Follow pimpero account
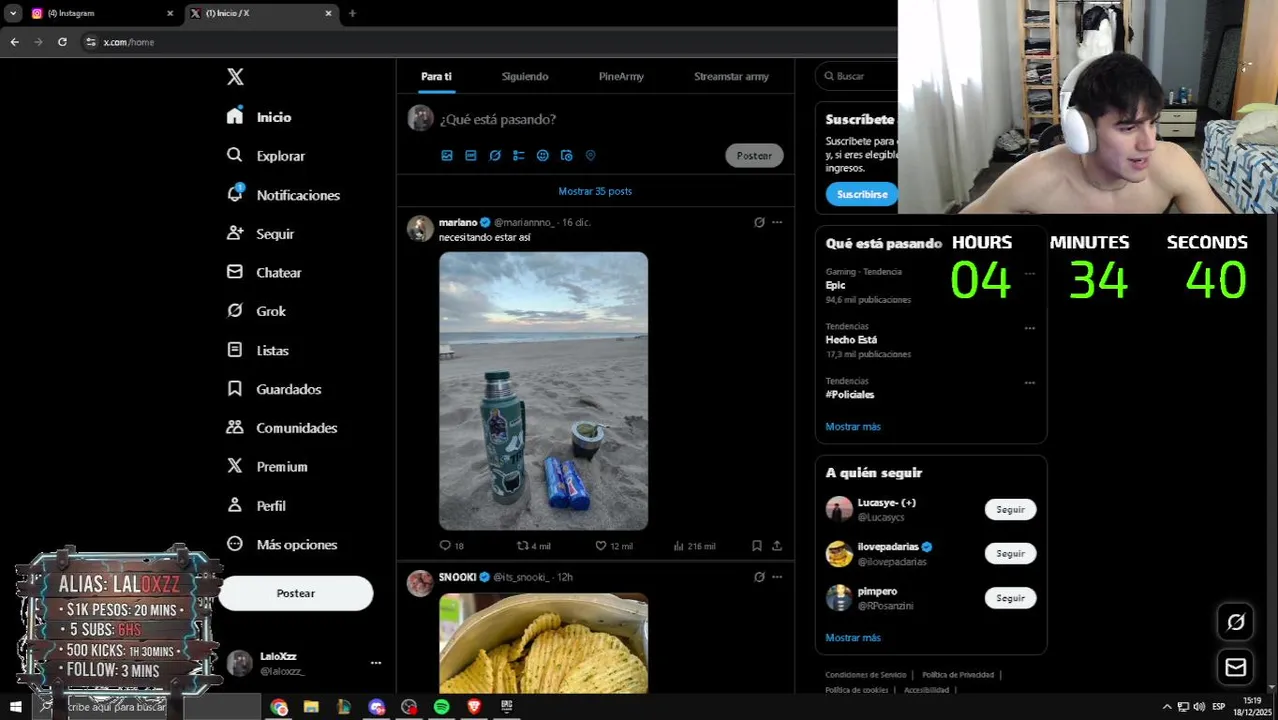The height and width of the screenshot is (720, 1278). tap(1010, 597)
